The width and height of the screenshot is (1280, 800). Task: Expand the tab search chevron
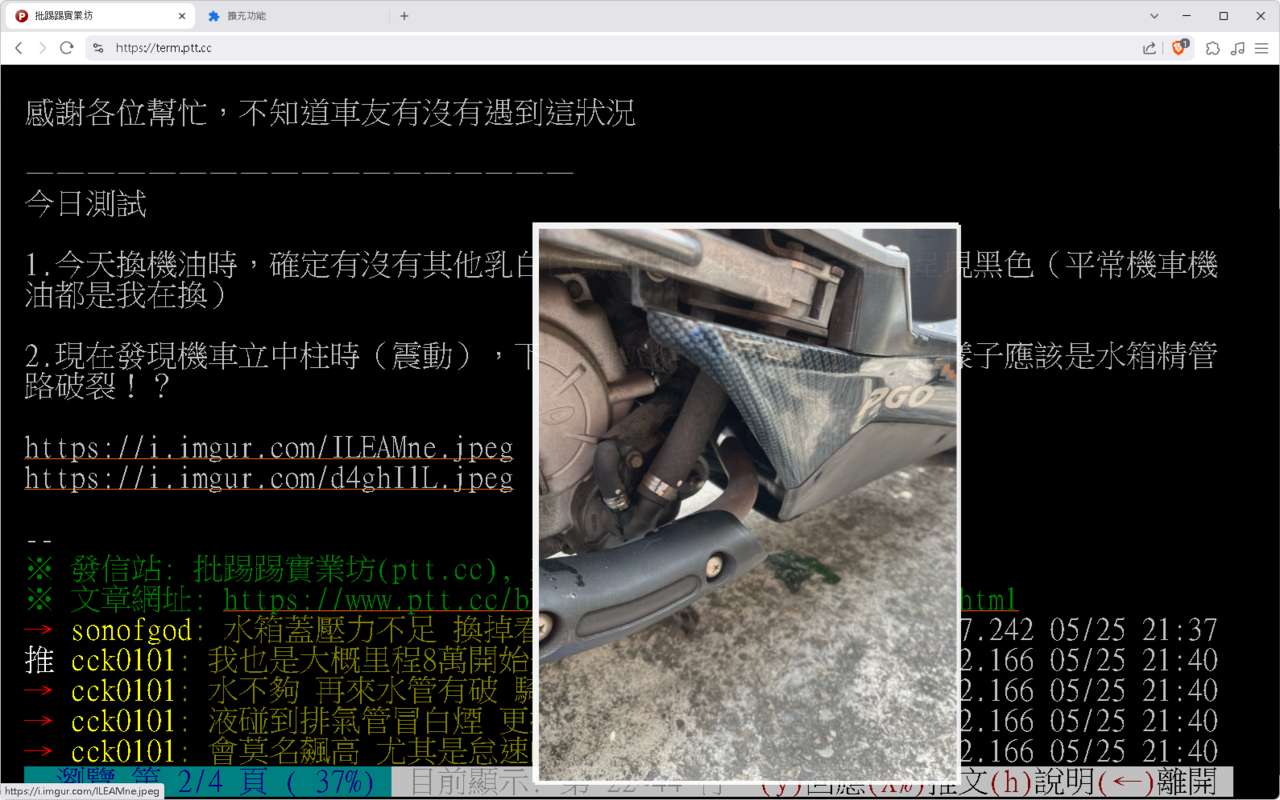tap(1155, 16)
